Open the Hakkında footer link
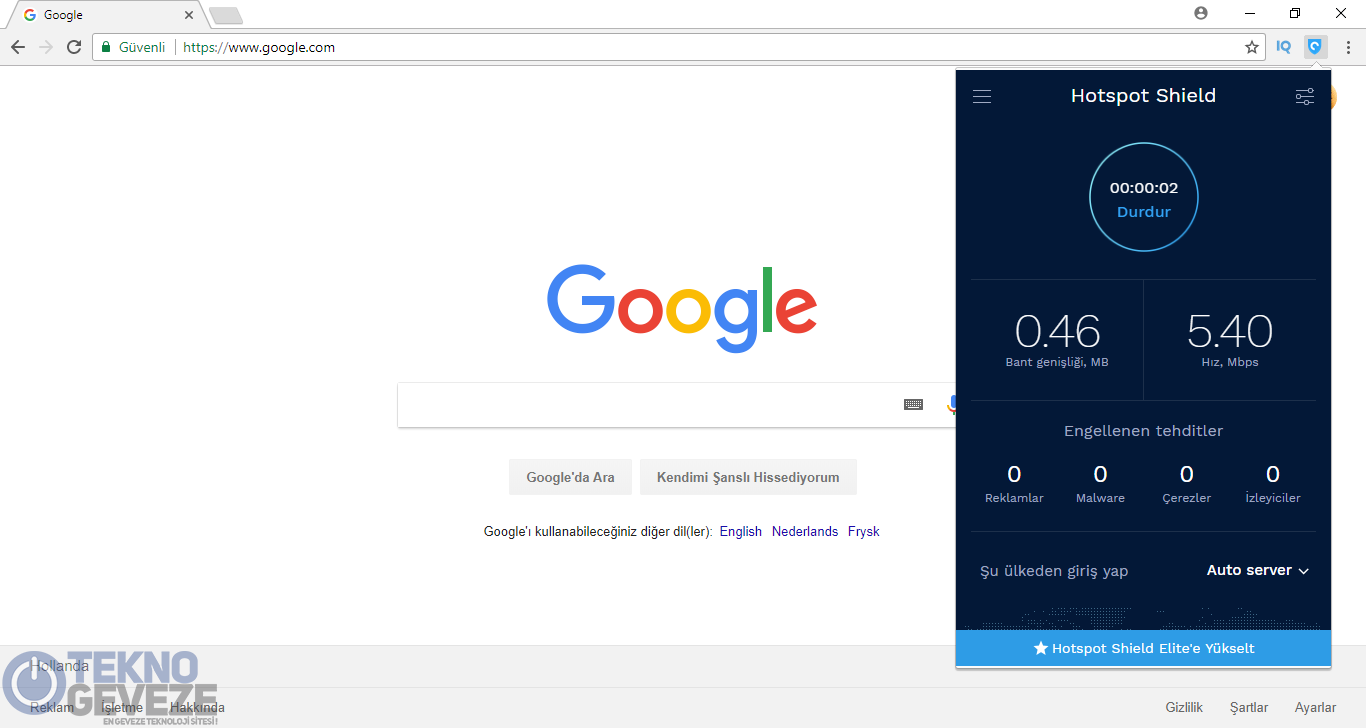The height and width of the screenshot is (728, 1366). pos(197,707)
